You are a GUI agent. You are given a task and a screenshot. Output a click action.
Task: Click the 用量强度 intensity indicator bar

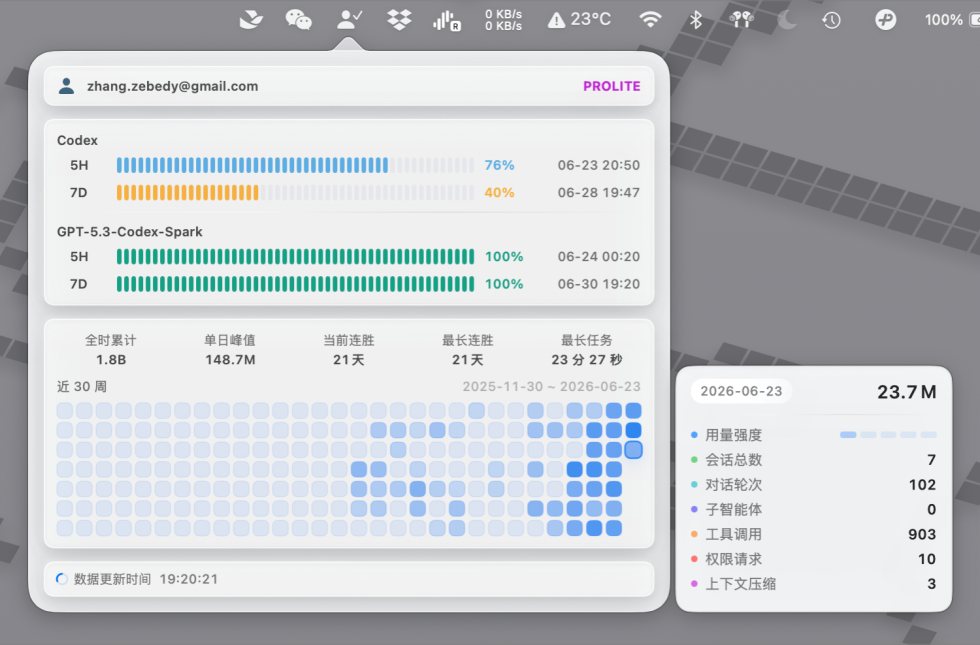click(888, 434)
